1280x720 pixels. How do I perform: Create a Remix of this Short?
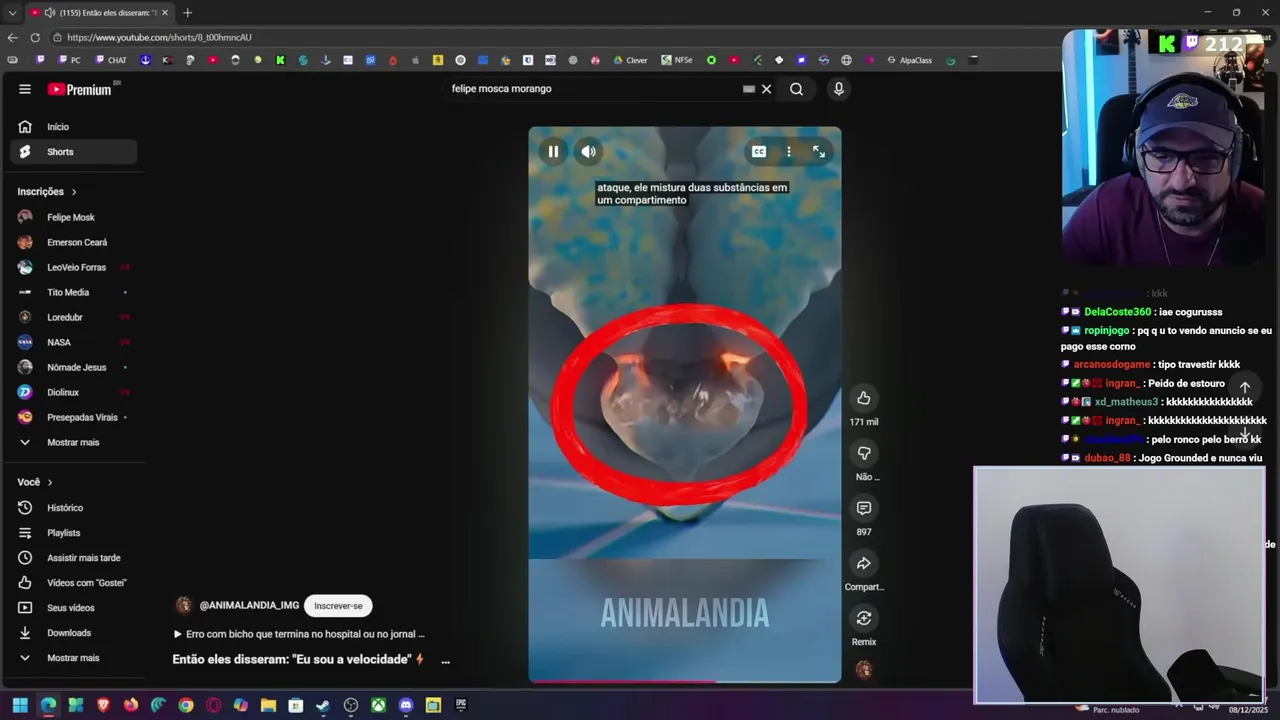(x=864, y=618)
